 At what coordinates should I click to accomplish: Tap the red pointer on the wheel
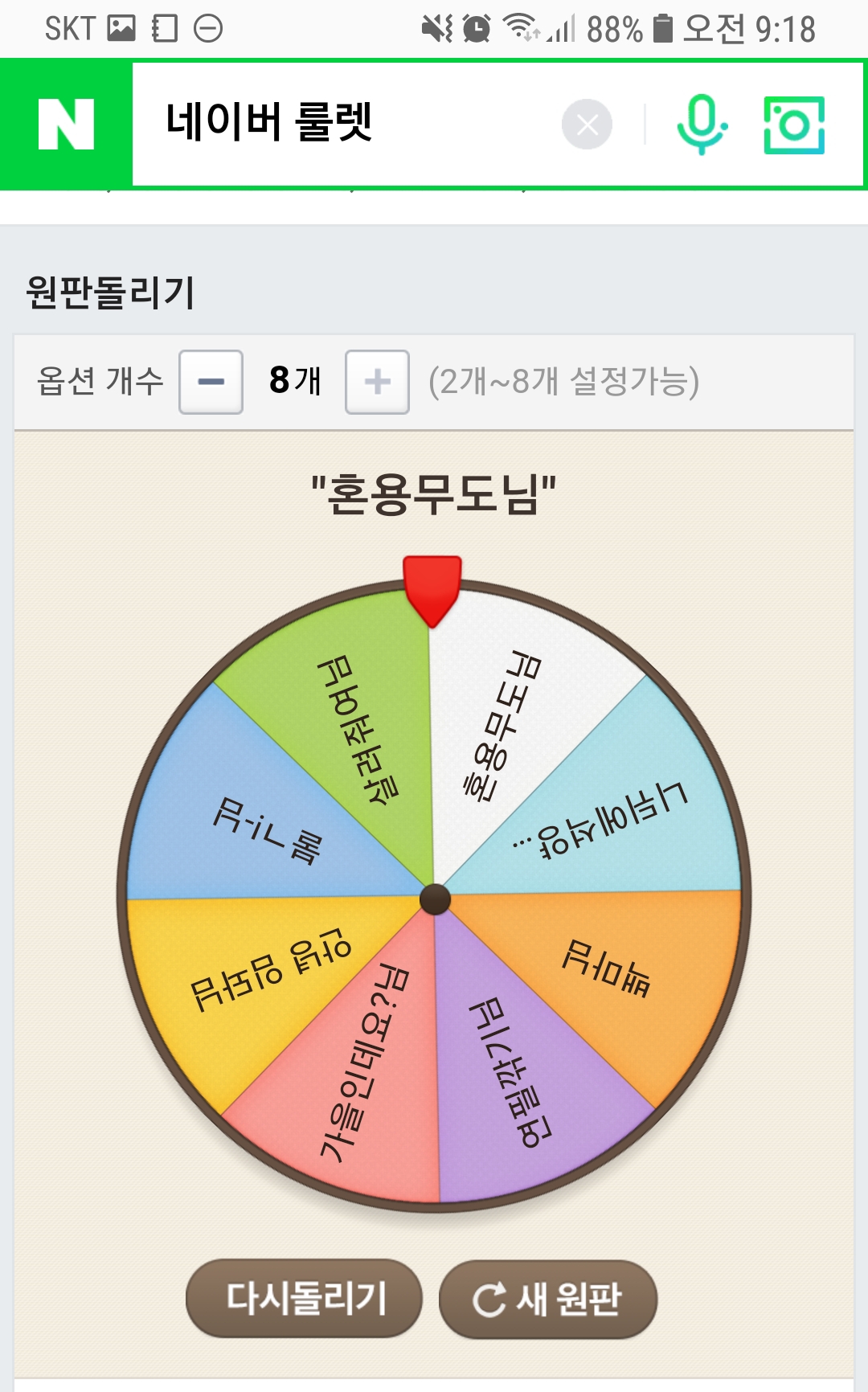pyautogui.click(x=432, y=588)
